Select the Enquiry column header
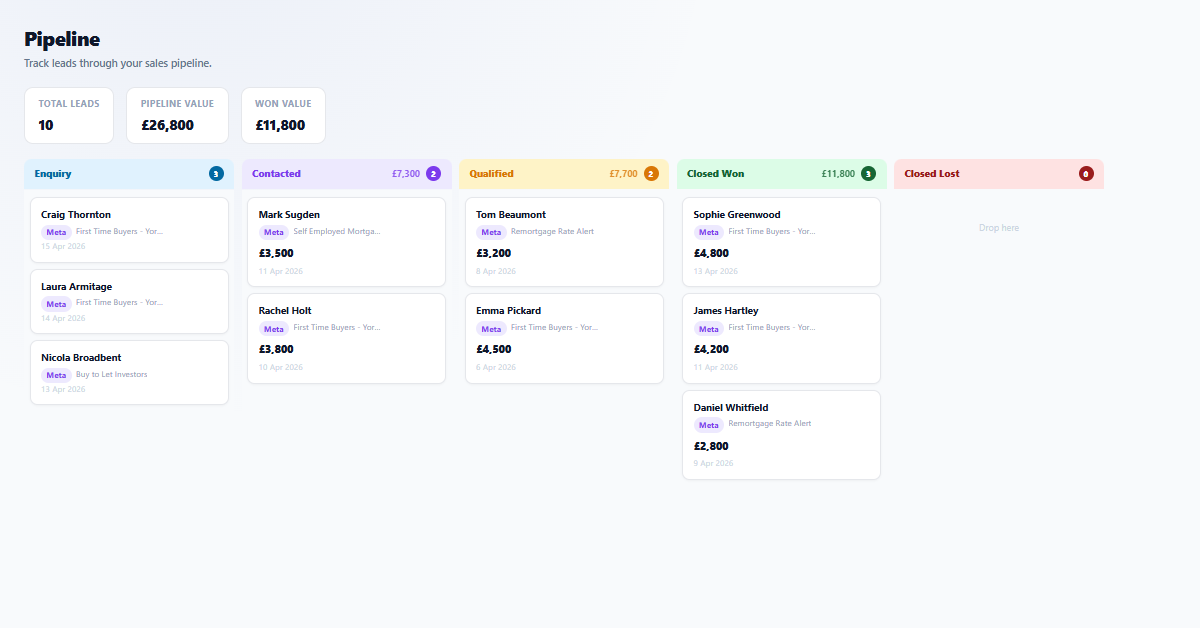This screenshot has height=628, width=1200. pyautogui.click(x=129, y=174)
